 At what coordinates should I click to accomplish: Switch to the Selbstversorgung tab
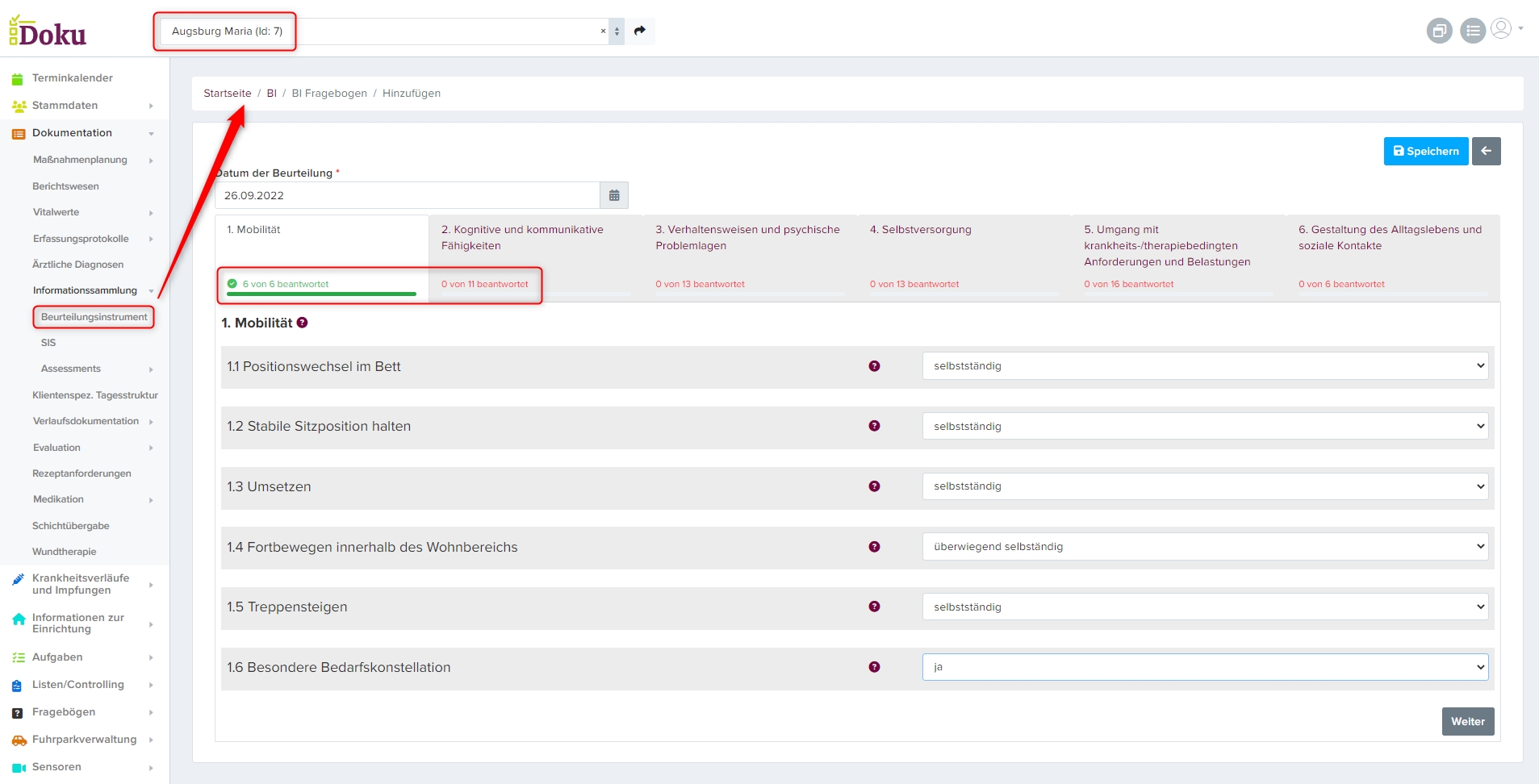[x=921, y=230]
